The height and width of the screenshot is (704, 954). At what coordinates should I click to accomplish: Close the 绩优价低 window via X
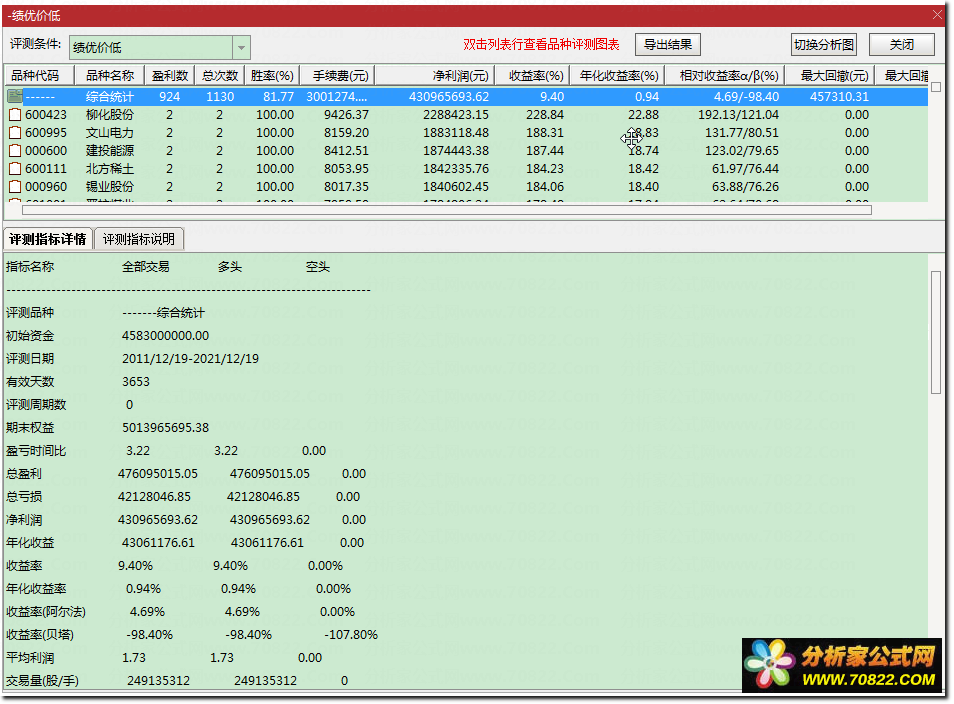coord(937,15)
